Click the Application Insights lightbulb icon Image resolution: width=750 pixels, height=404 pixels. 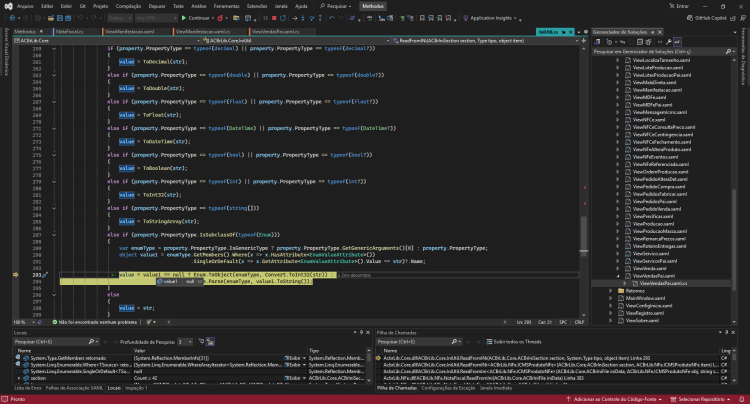[465, 18]
